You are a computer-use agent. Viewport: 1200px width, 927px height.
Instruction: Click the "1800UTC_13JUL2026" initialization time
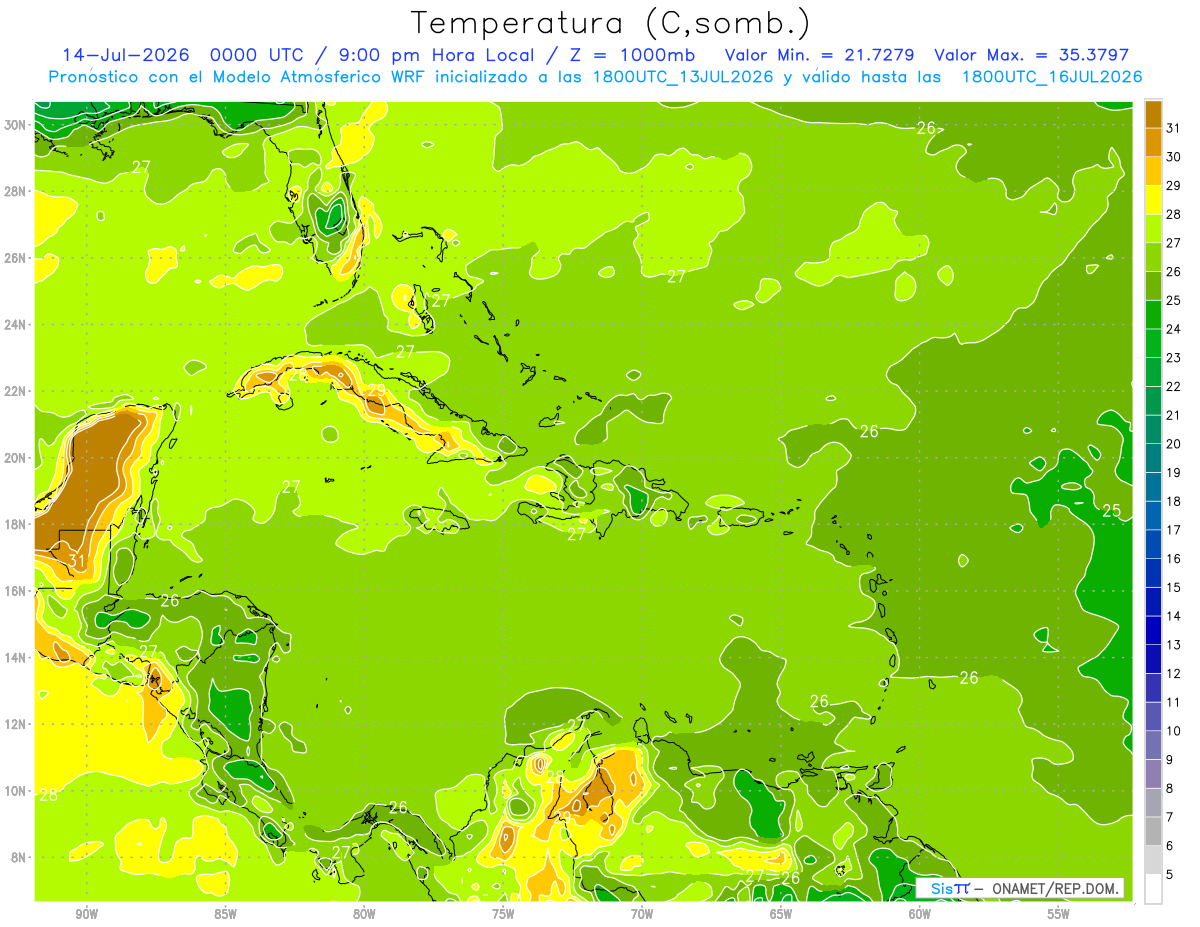679,77
